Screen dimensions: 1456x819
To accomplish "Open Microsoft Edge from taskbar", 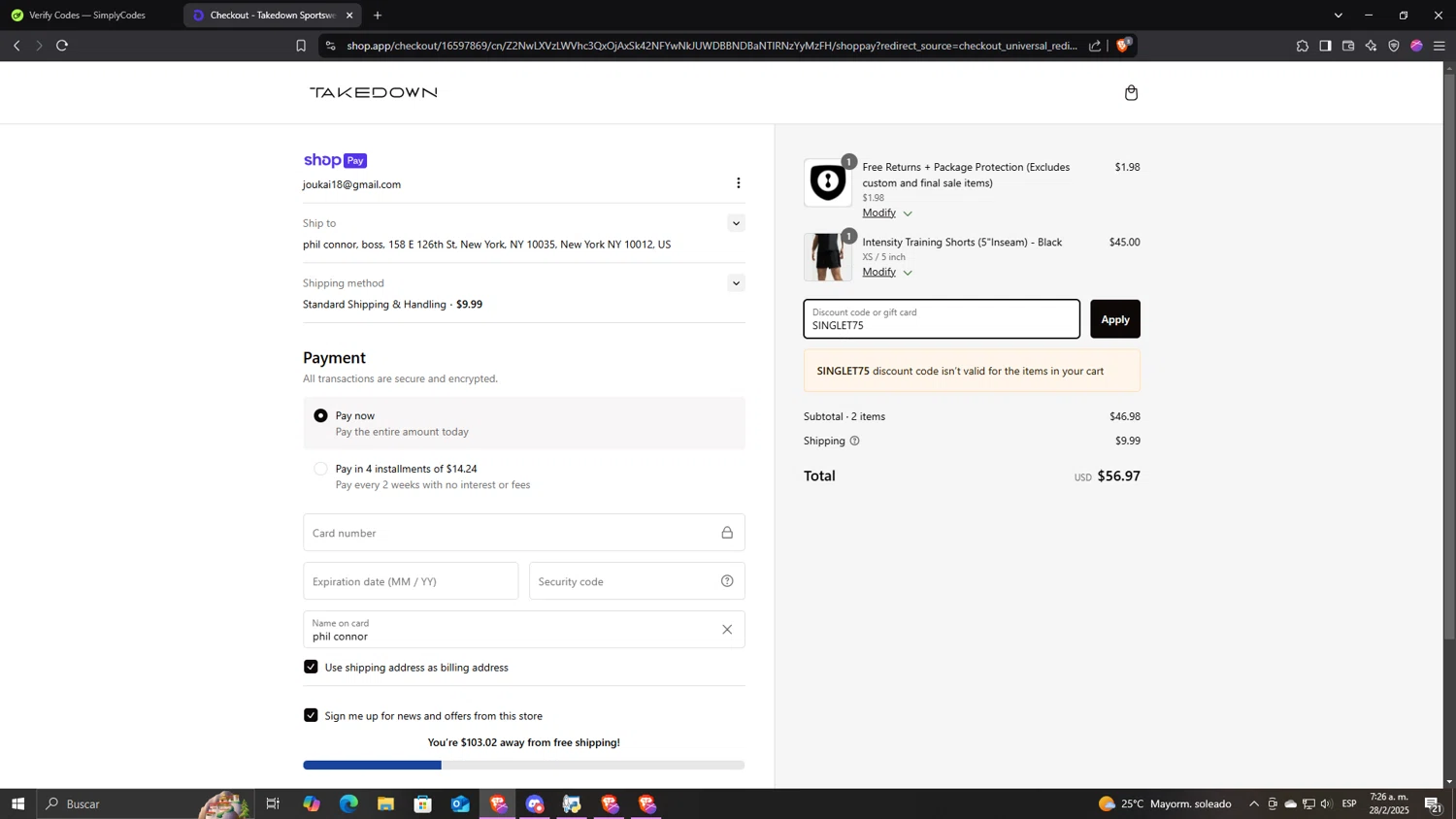I will click(348, 803).
